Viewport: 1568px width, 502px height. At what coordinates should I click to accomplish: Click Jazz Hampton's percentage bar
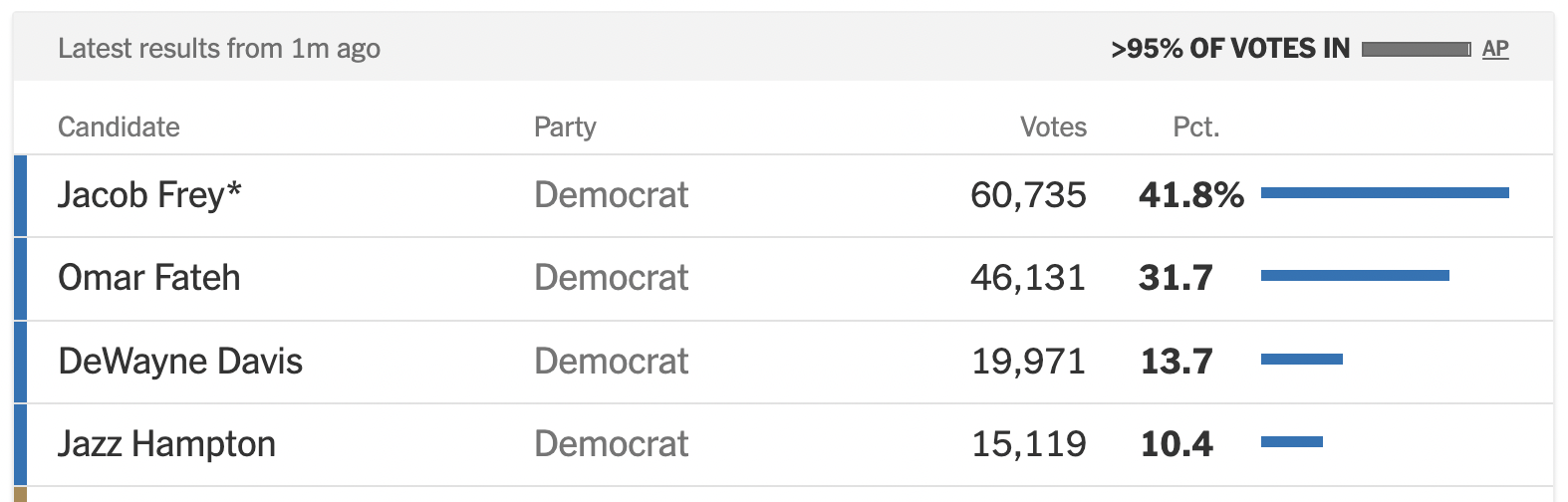point(1292,441)
